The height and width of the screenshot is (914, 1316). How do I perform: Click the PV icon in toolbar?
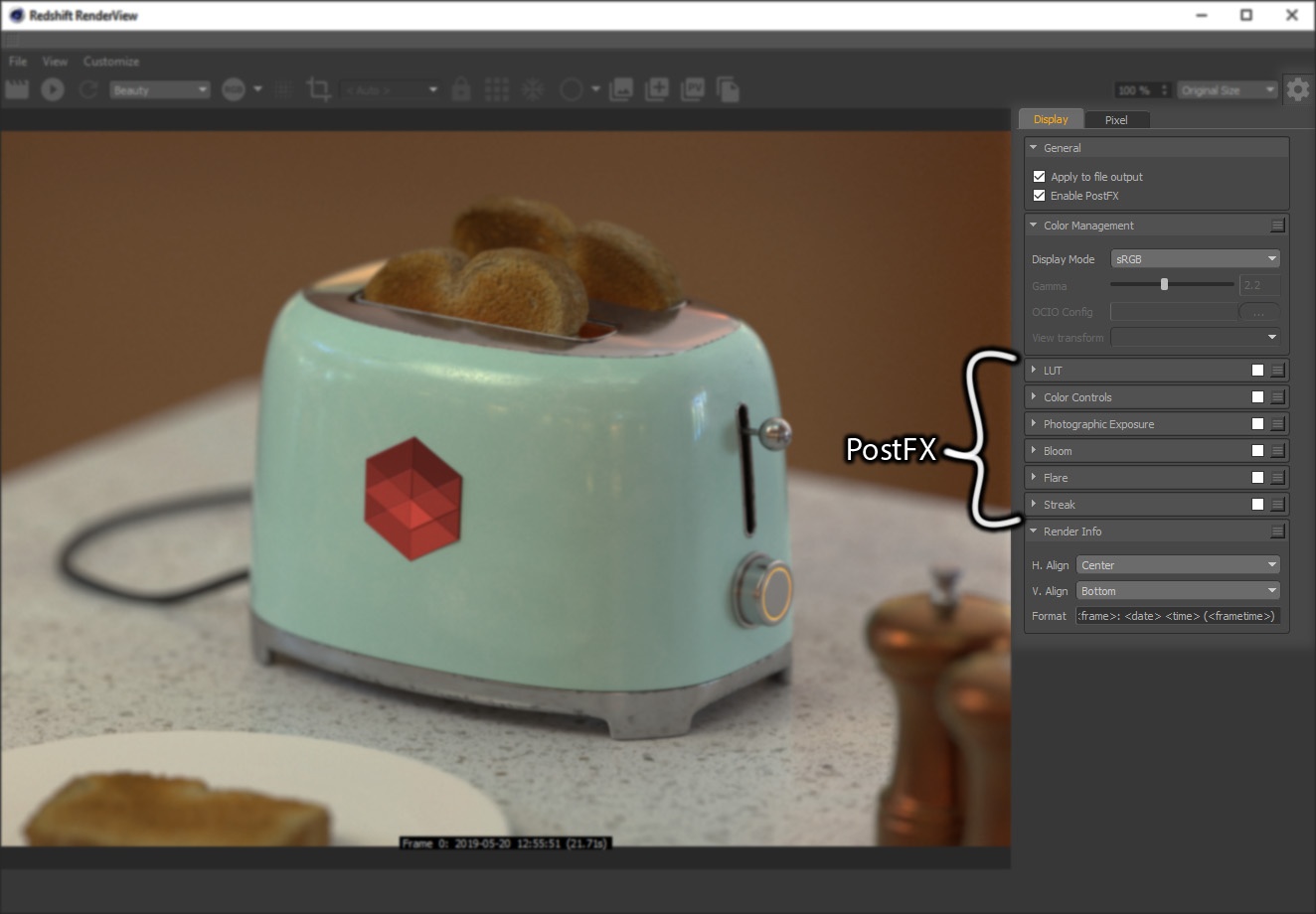pyautogui.click(x=693, y=89)
